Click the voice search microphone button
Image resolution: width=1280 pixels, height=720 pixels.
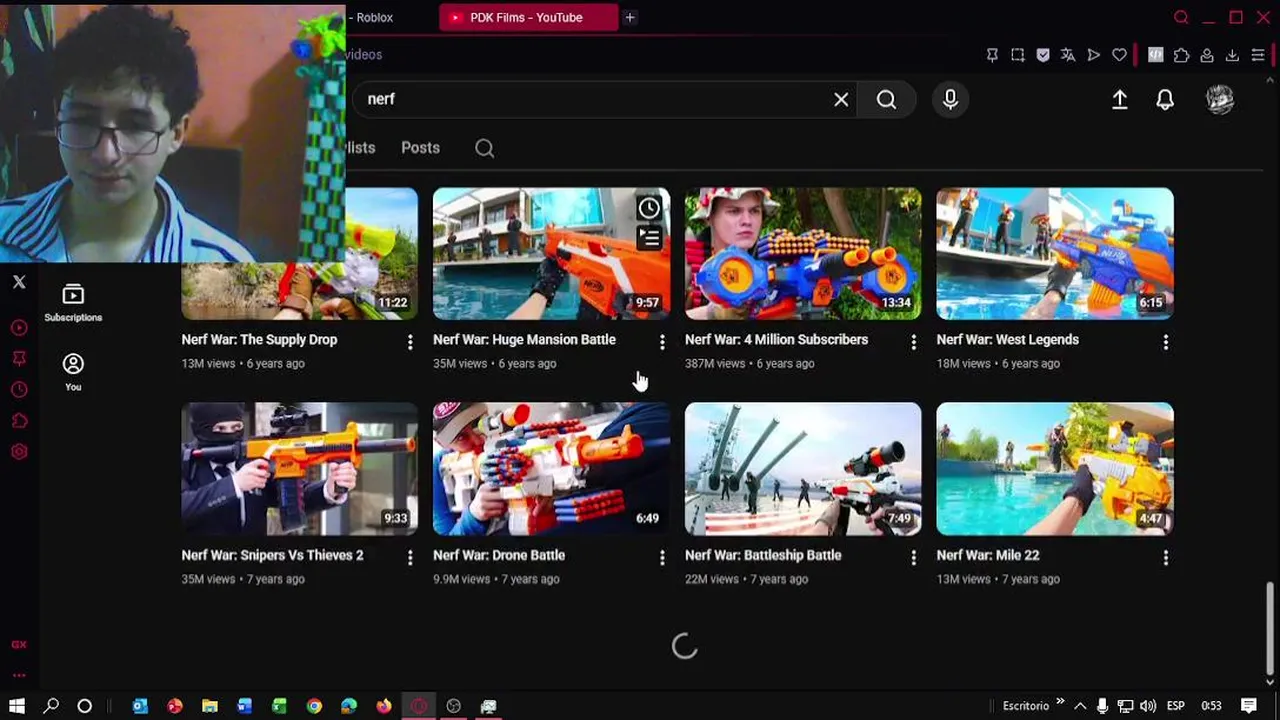click(950, 99)
